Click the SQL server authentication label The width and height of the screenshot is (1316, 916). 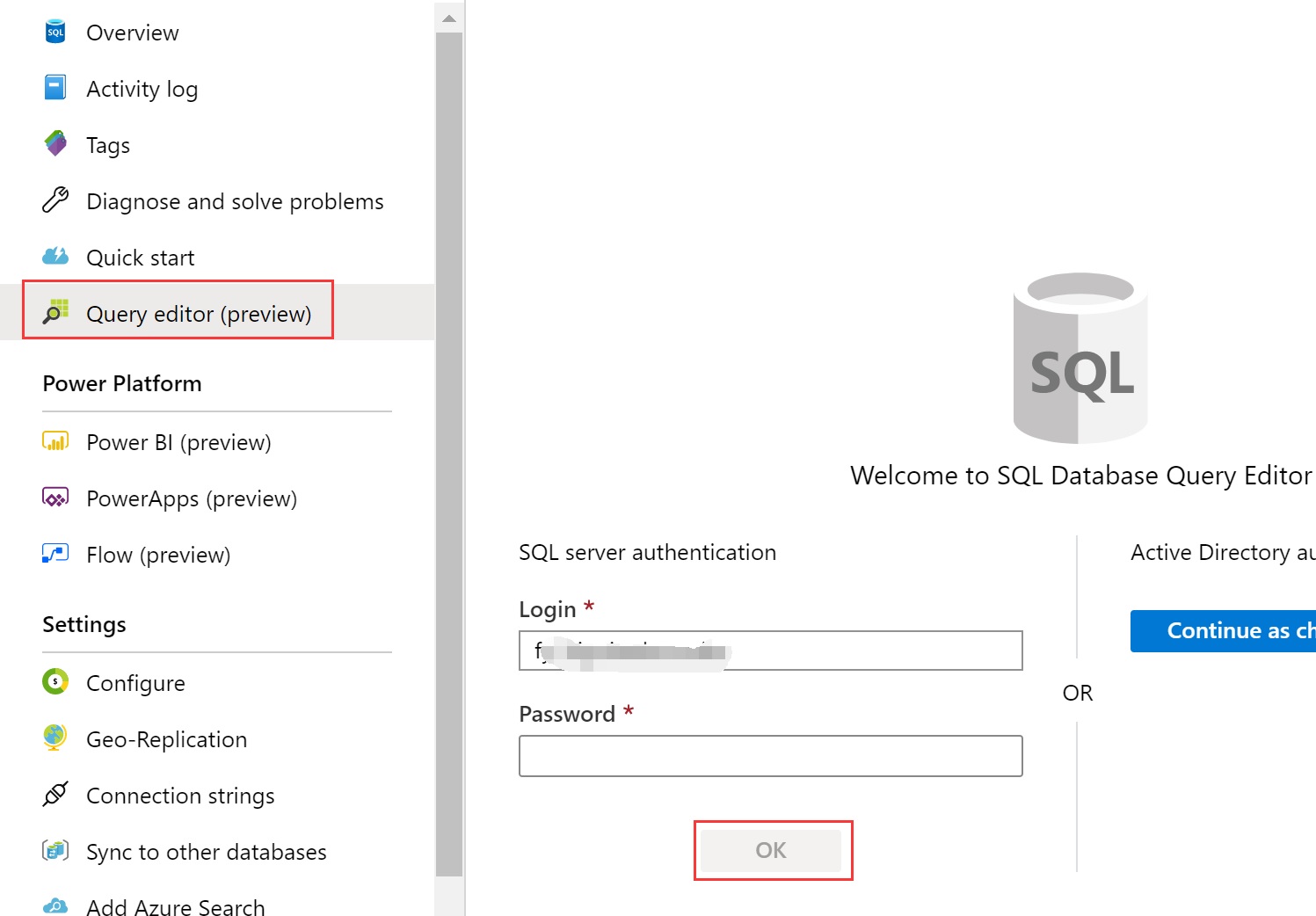(648, 552)
